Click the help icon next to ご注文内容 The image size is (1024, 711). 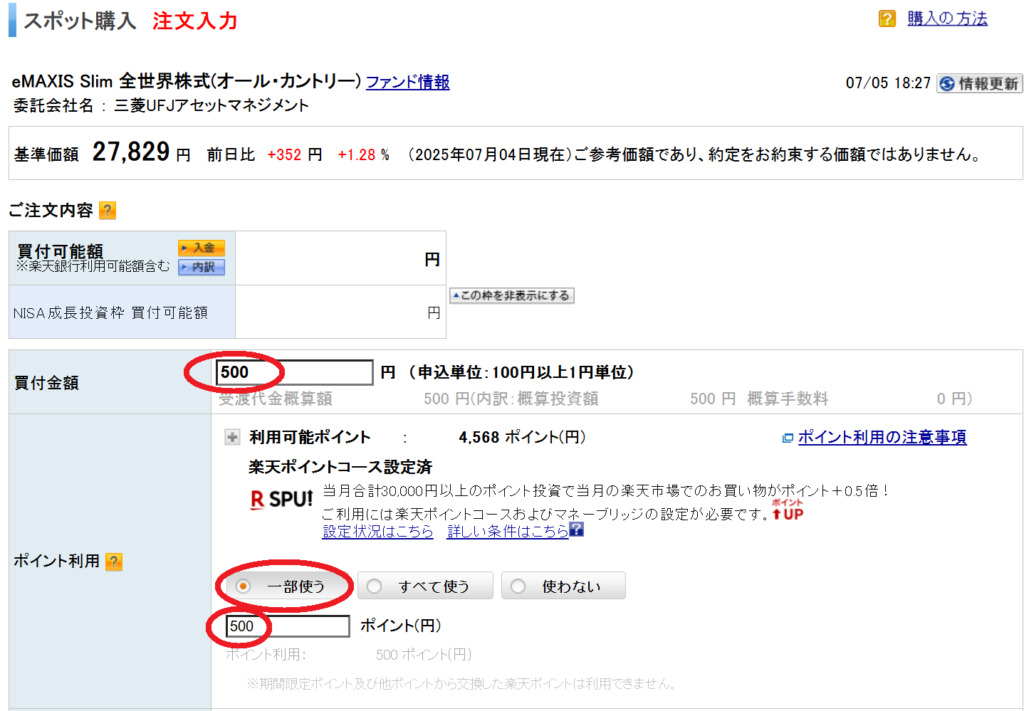tap(107, 211)
